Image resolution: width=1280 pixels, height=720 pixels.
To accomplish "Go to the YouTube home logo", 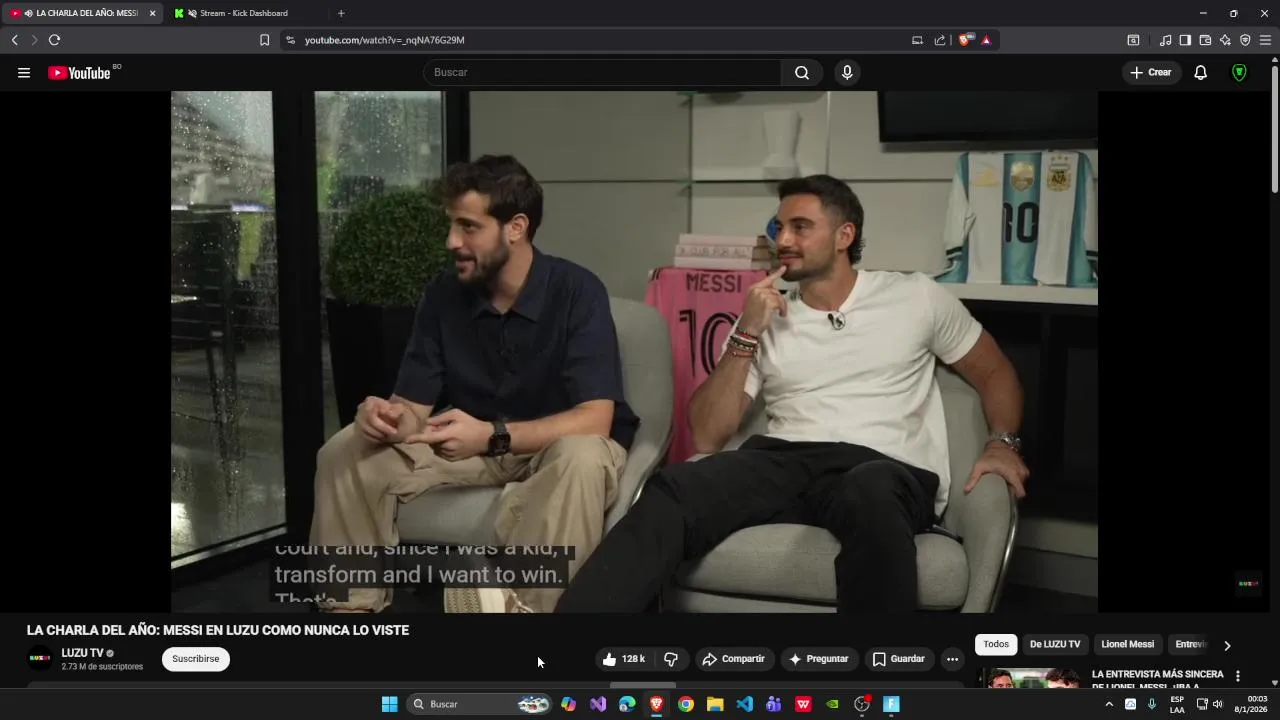I will pyautogui.click(x=79, y=73).
